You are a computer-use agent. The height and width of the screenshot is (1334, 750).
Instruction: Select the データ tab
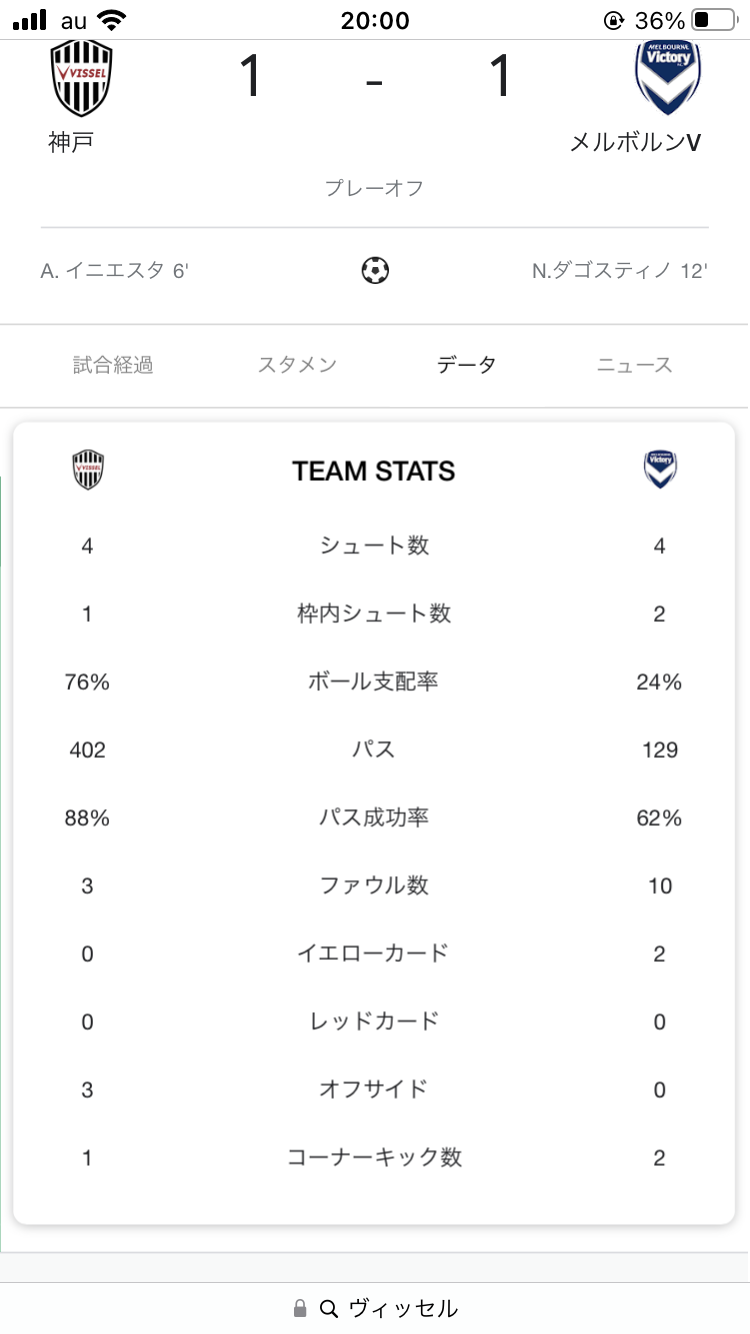coord(466,365)
